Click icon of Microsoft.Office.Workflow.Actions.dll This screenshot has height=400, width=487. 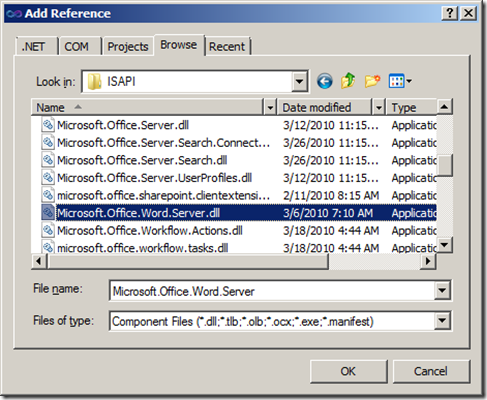coord(48,230)
